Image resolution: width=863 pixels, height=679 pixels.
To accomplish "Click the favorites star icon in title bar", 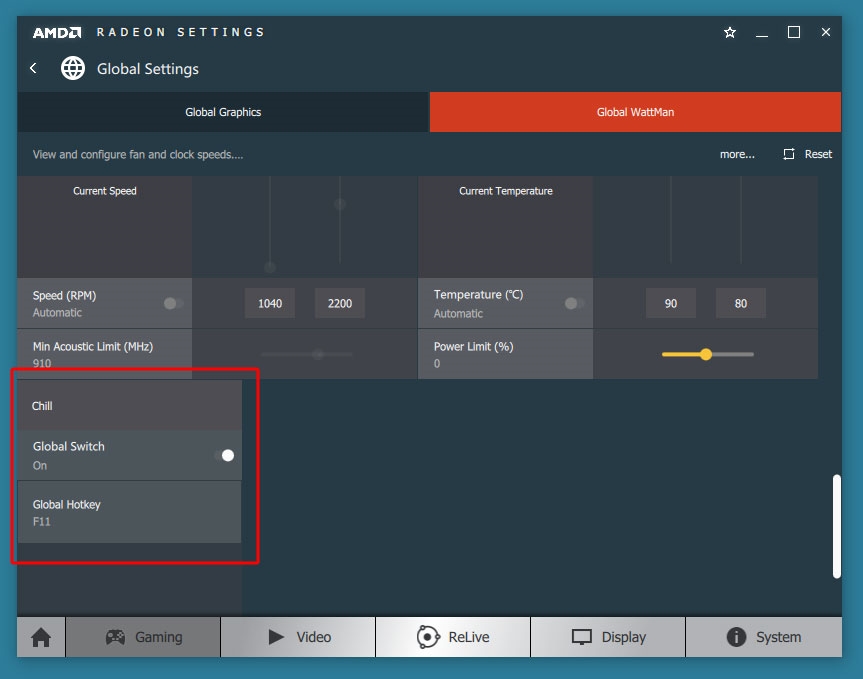I will coord(730,32).
